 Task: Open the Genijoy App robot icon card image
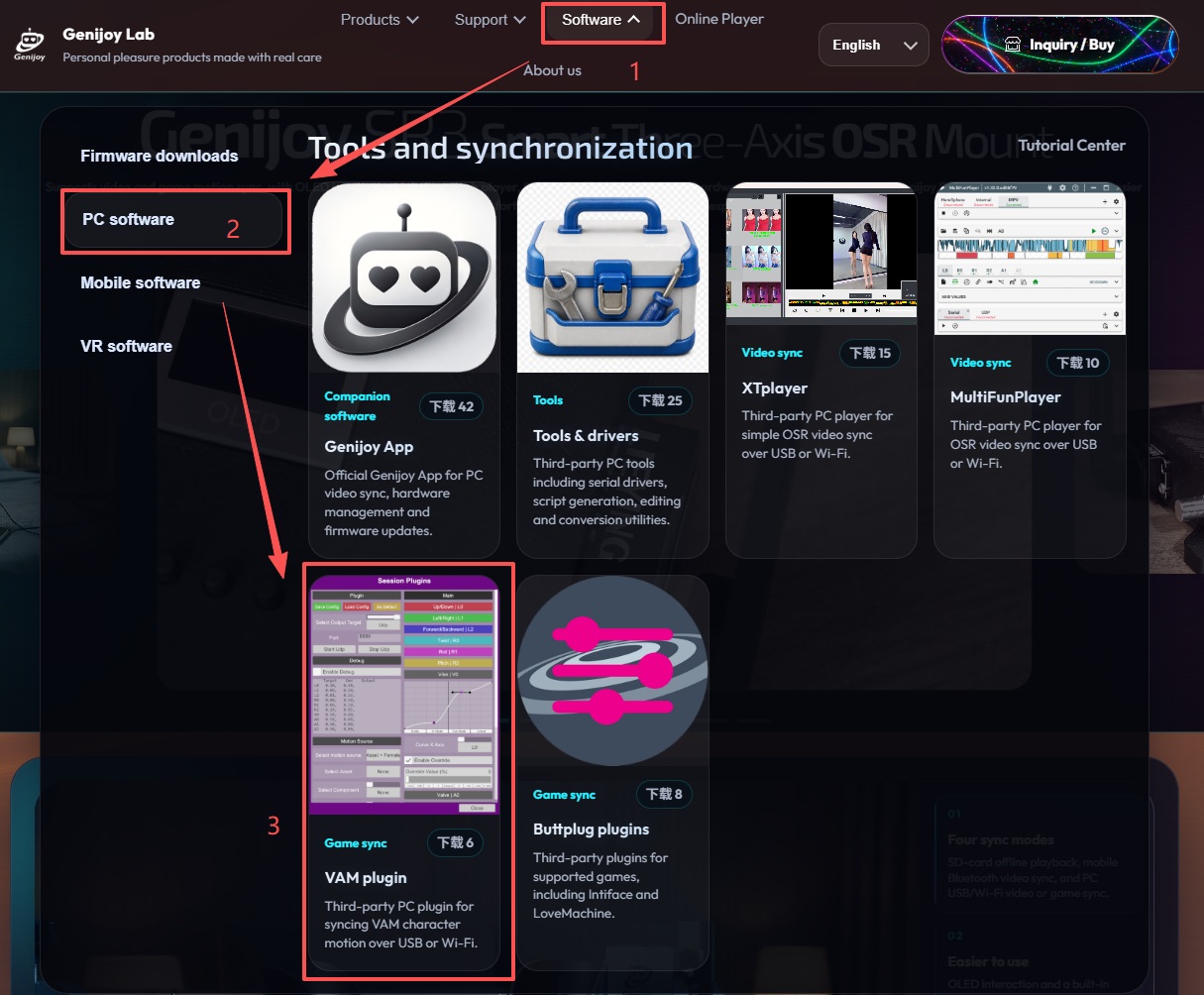(404, 277)
